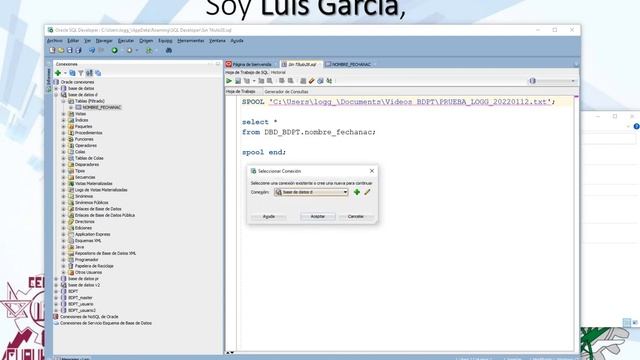This screenshot has height=360, width=640.
Task: Open the Conexión dropdown in the dialog
Action: (345, 192)
